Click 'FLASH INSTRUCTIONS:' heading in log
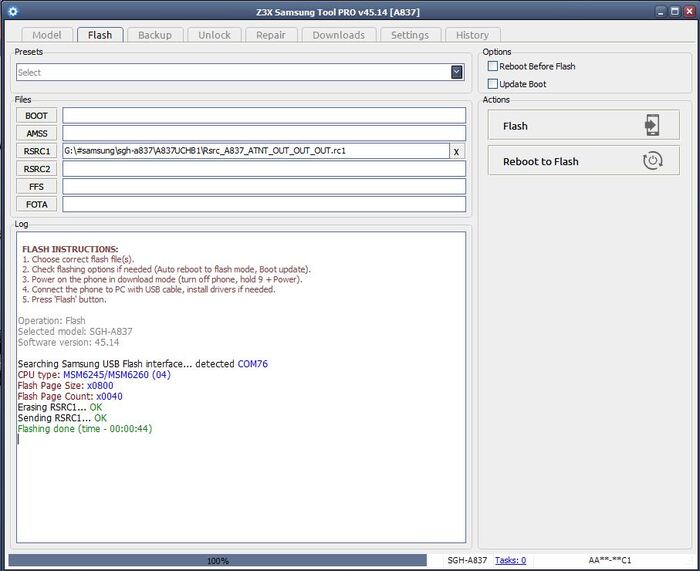 70,249
